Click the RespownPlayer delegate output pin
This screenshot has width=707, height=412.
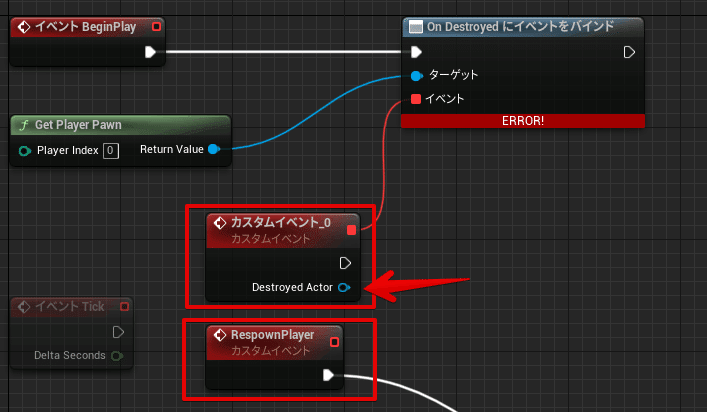[x=335, y=342]
